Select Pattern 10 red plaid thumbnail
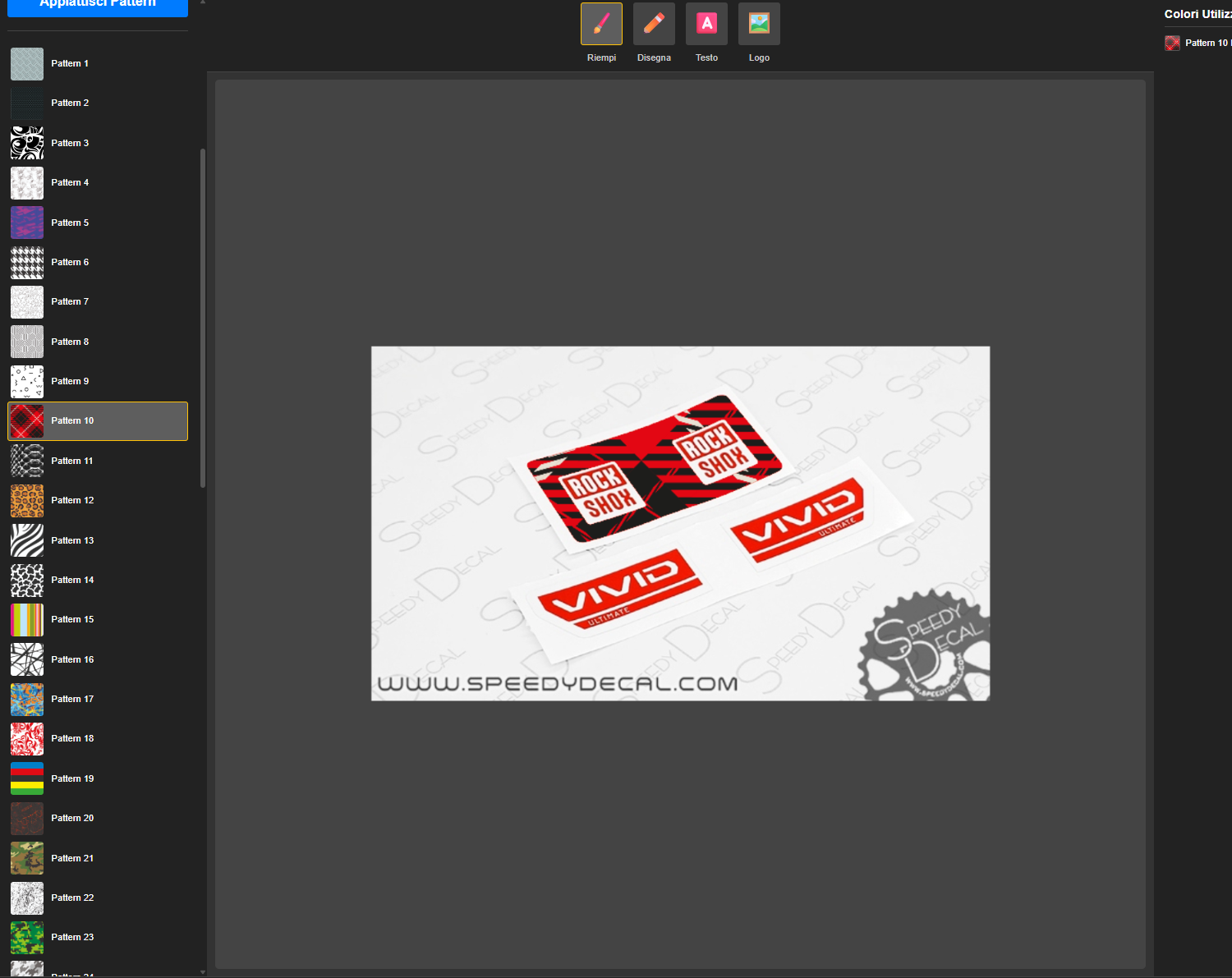Screen dimensions: 1232x978 (27, 421)
